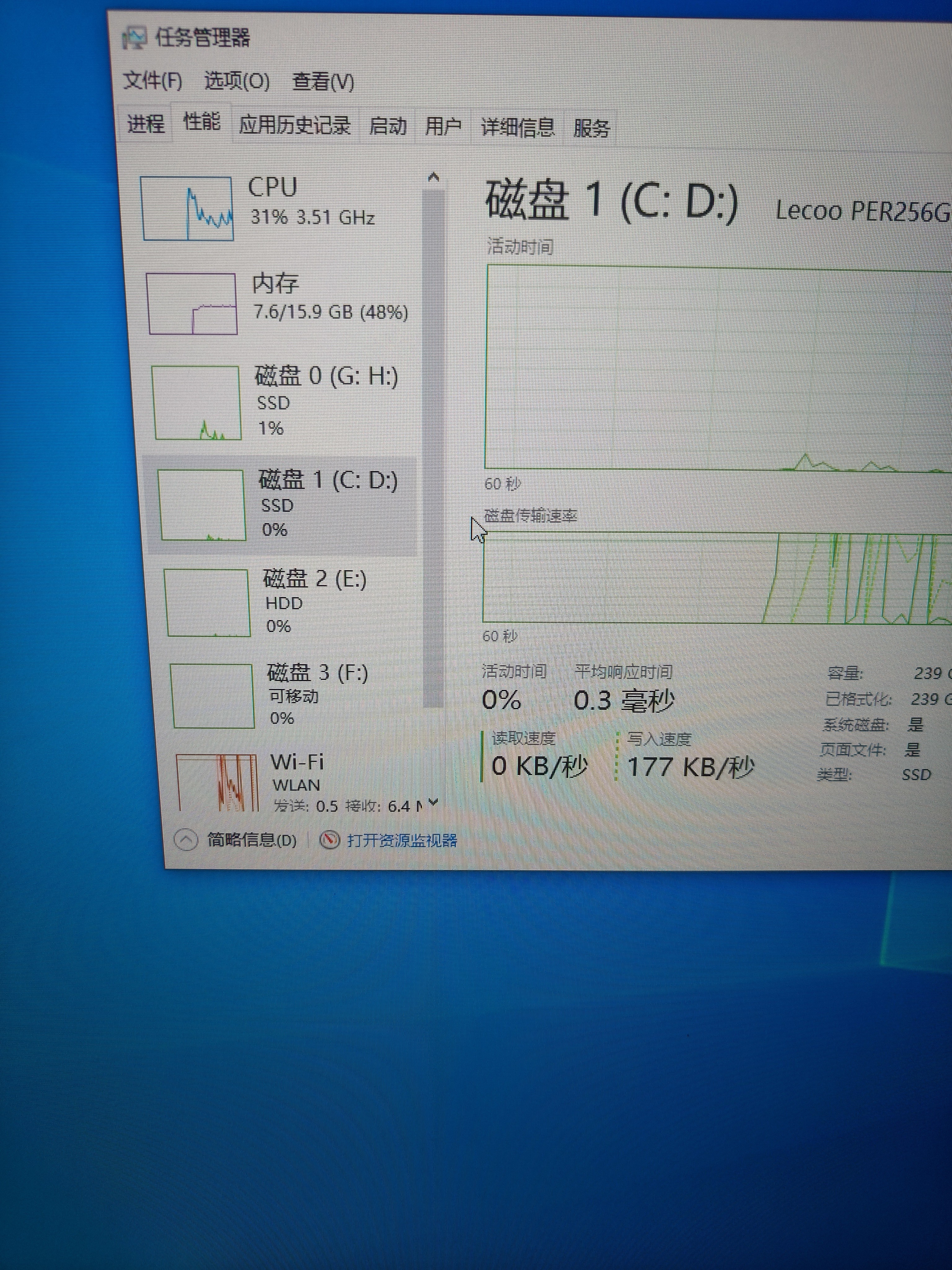The height and width of the screenshot is (1270, 952).
Task: Click the WLAN label under Wi-Fi
Action: (x=296, y=785)
